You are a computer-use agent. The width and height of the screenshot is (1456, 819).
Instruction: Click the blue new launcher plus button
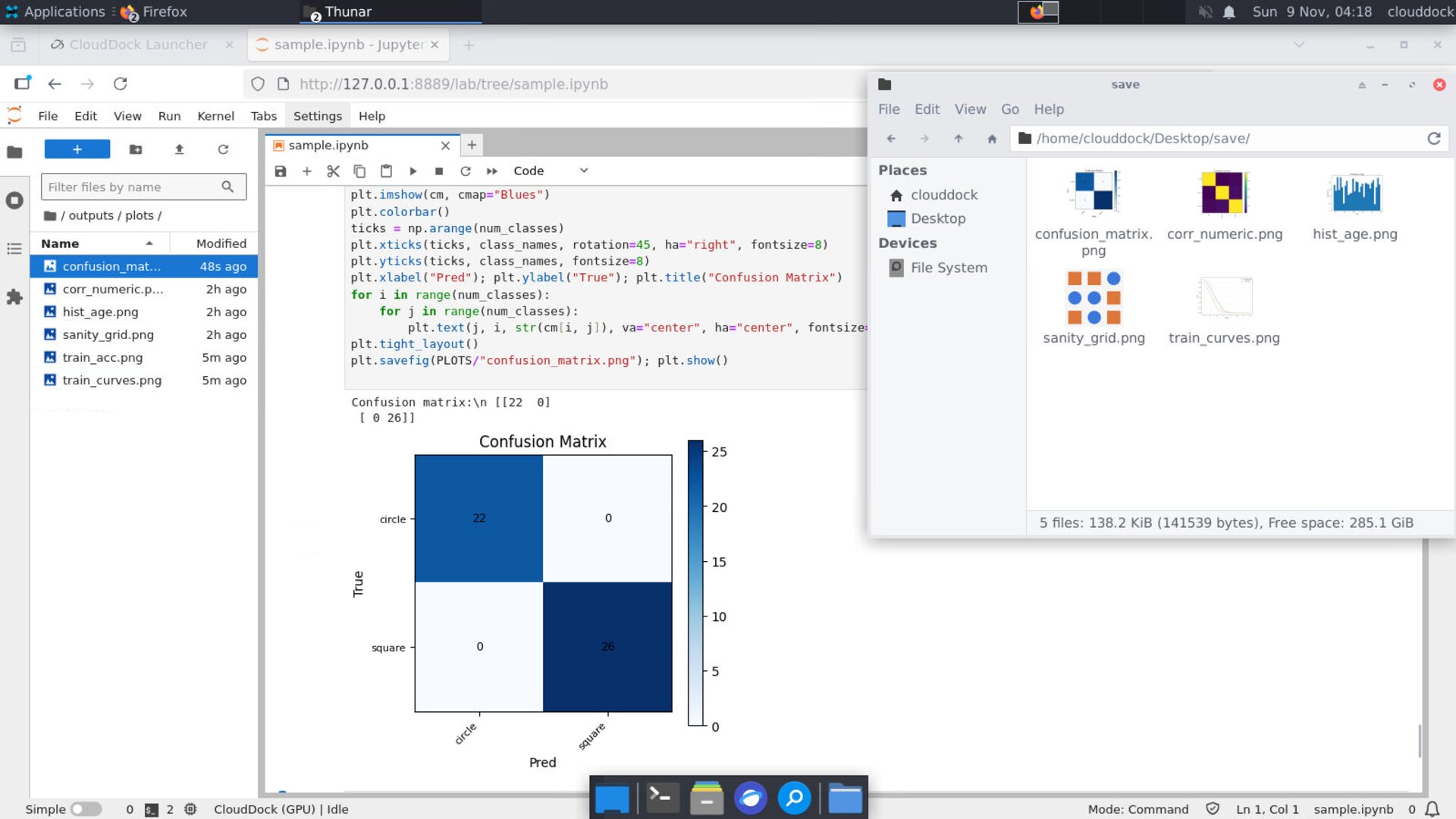[77, 149]
